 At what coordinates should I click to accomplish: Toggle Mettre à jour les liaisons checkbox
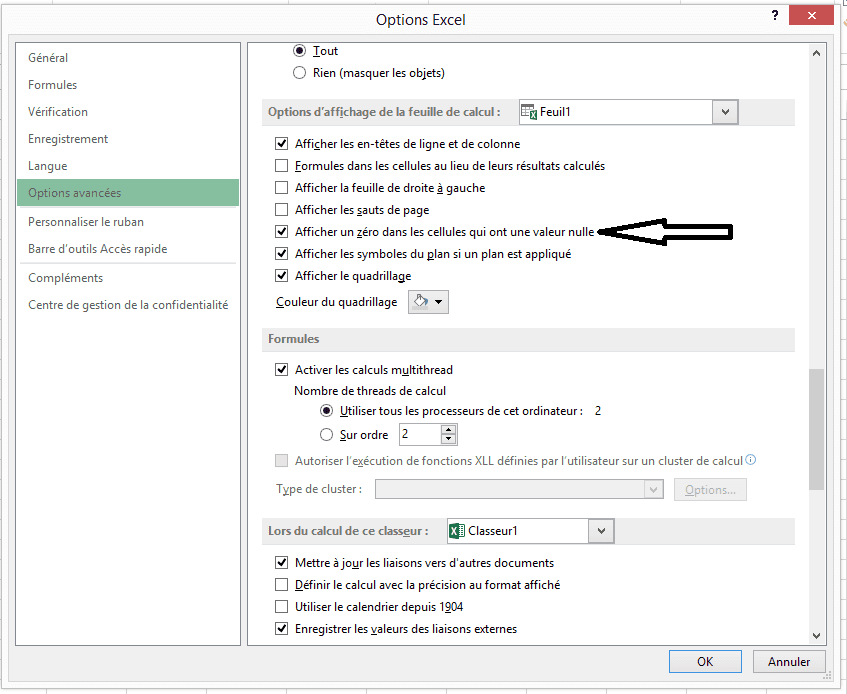(x=281, y=563)
